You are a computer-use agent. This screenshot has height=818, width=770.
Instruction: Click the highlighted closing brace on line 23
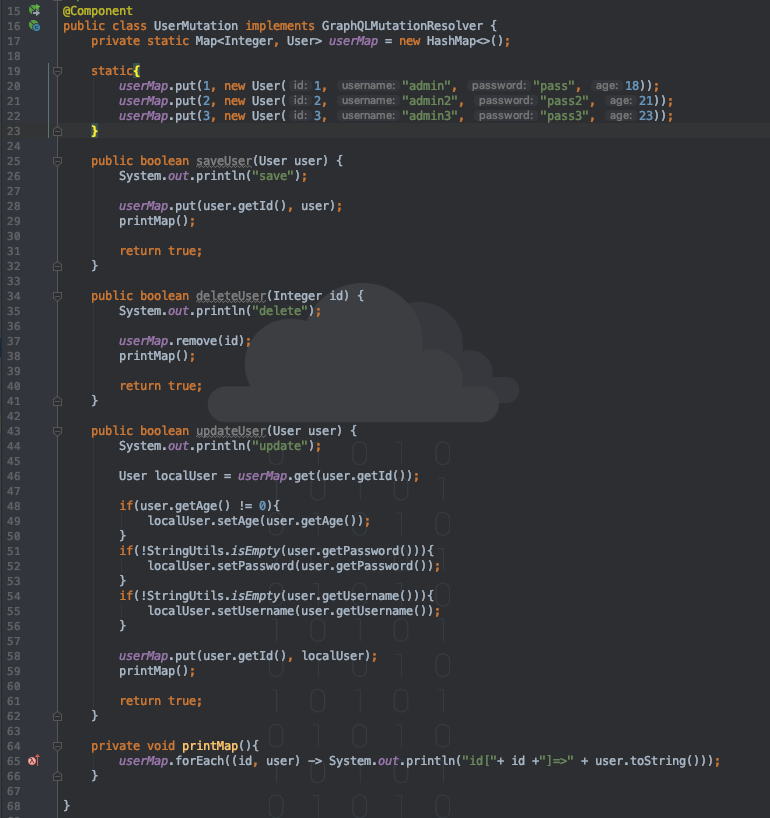pyautogui.click(x=94, y=131)
